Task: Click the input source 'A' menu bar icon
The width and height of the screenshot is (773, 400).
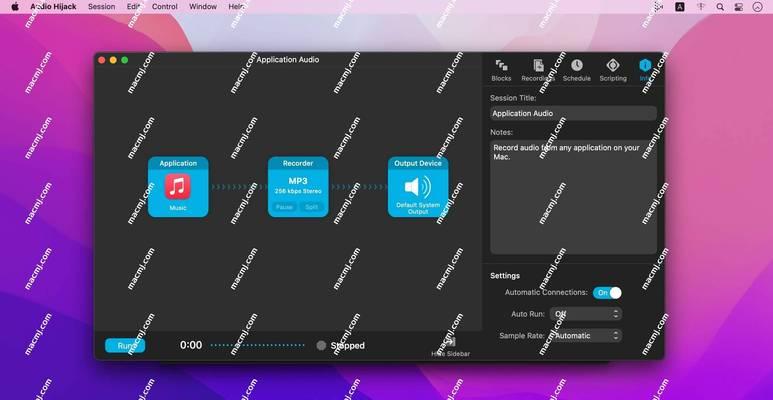Action: pos(680,7)
